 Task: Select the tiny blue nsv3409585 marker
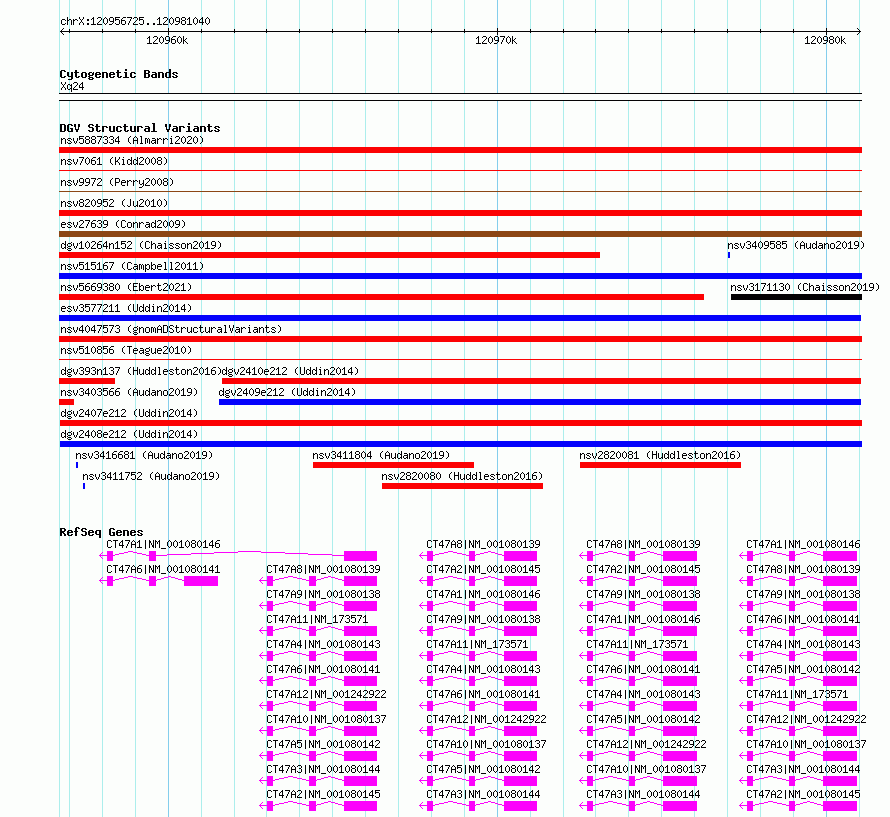729,255
